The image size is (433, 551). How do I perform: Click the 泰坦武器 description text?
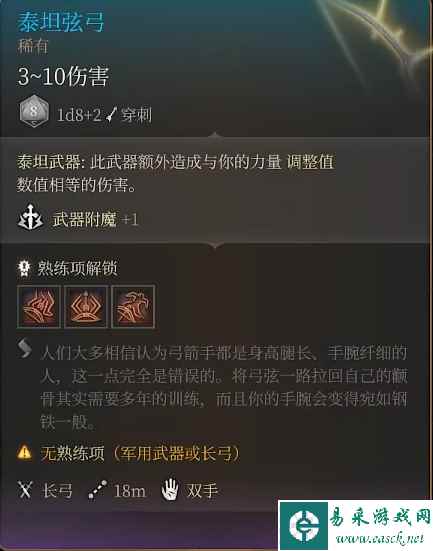coord(175,173)
